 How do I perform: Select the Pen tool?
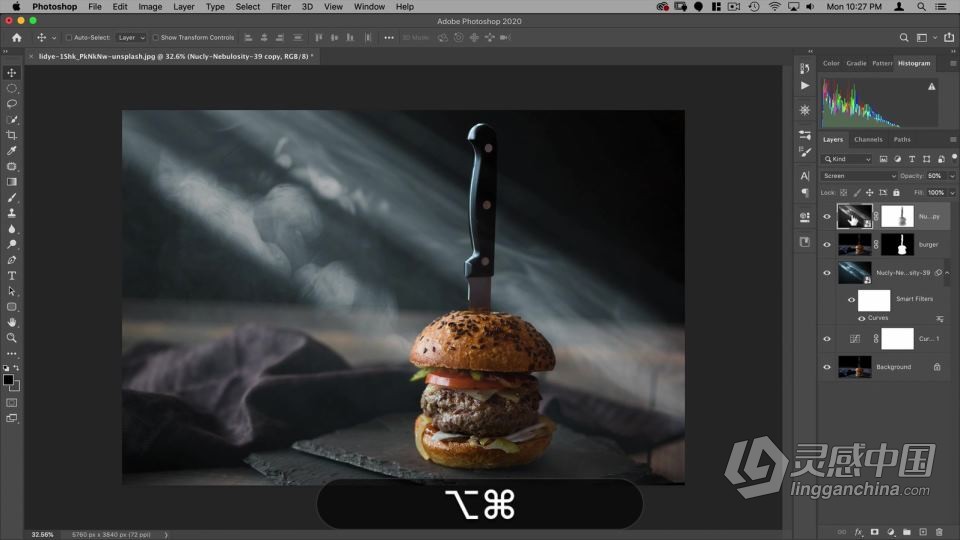(x=12, y=260)
